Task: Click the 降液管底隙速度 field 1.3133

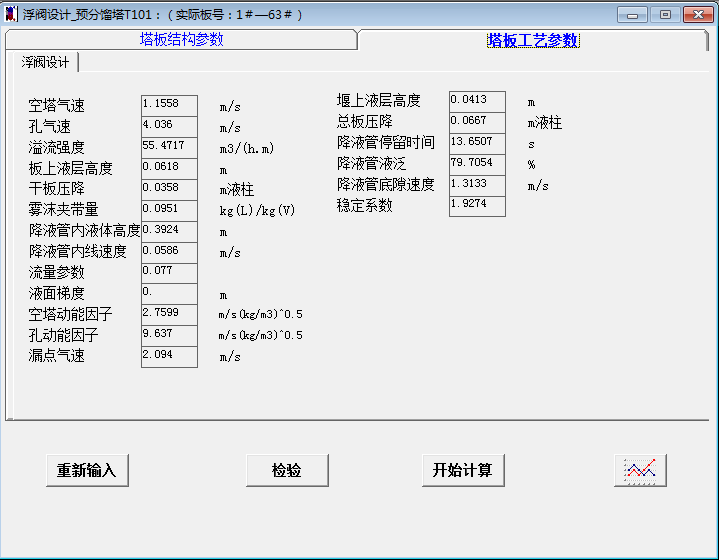Action: coord(477,185)
